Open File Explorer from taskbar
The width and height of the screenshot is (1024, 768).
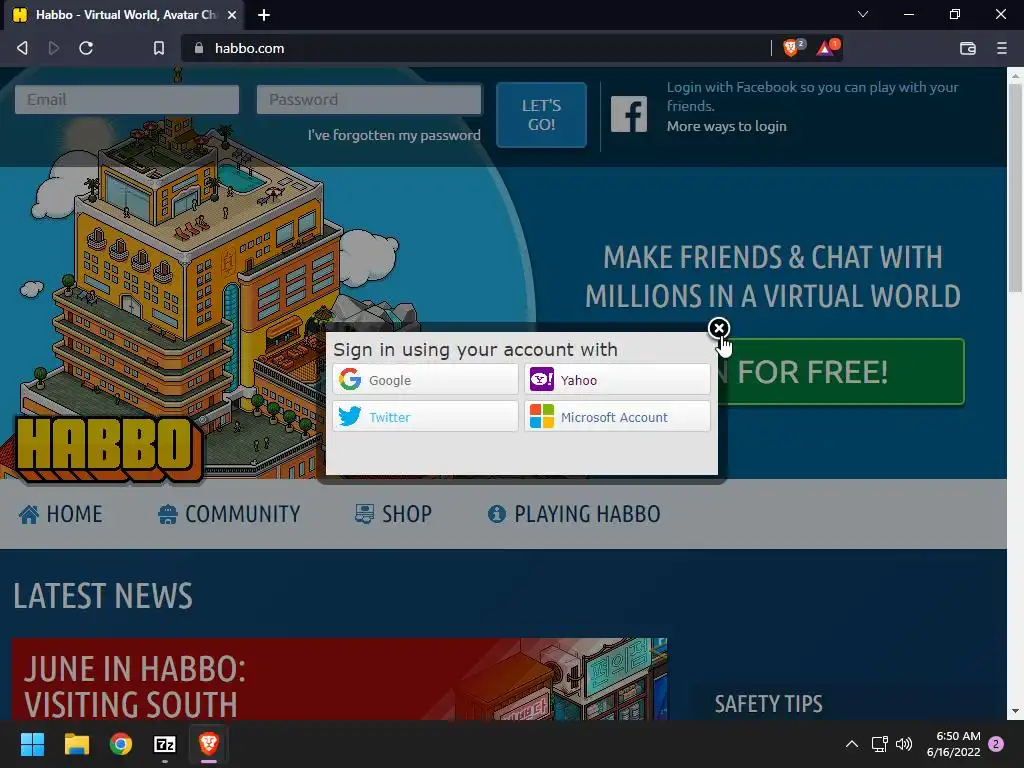coord(76,744)
